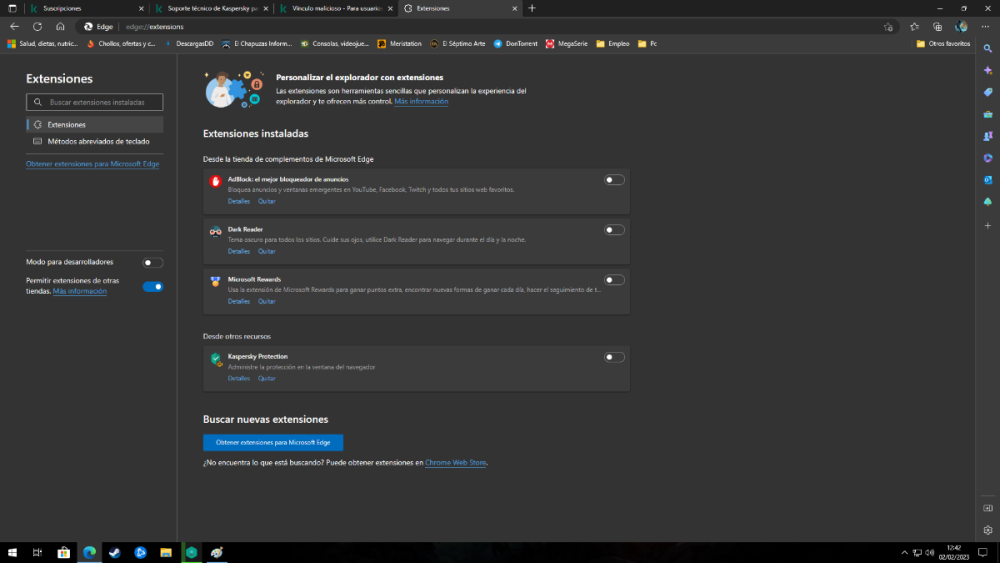Viewport: 1000px width, 563px height.
Task: Switch to the Suscripciones tab
Action: pyautogui.click(x=86, y=8)
